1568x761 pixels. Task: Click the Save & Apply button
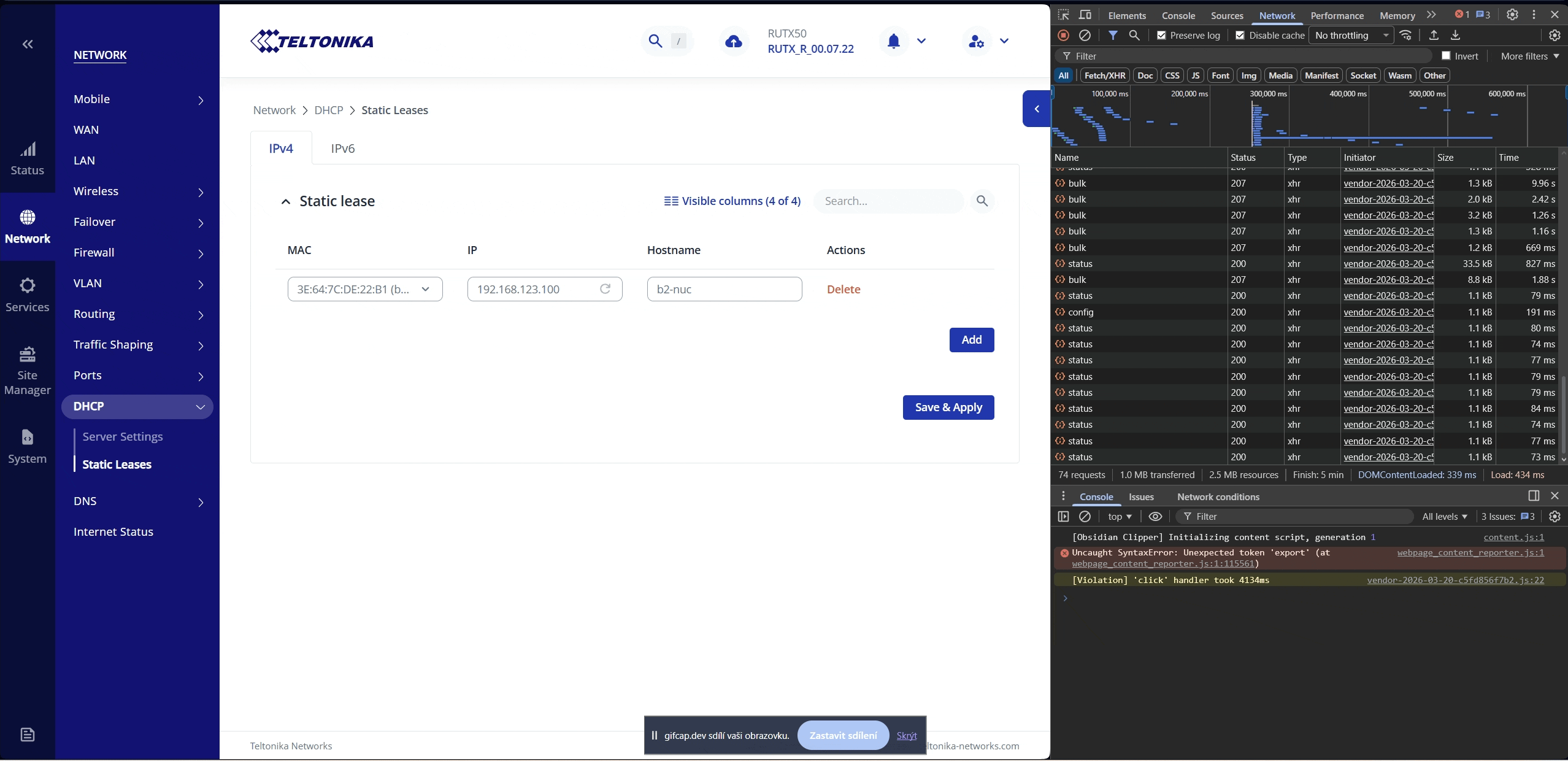948,408
